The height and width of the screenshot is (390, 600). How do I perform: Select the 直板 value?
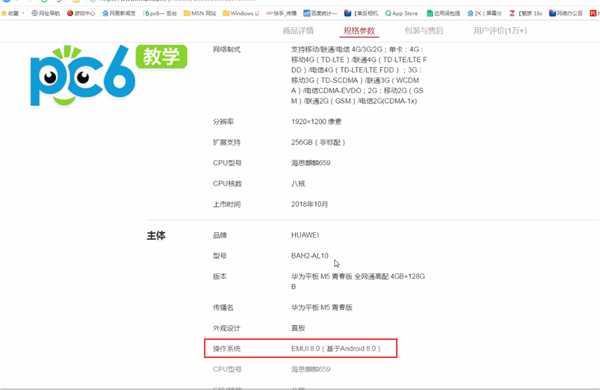click(x=298, y=328)
